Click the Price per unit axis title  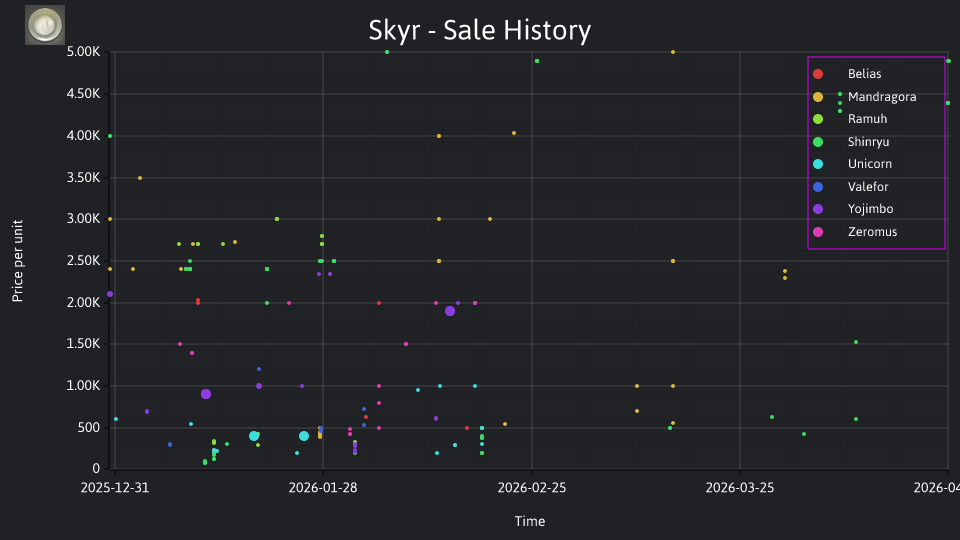[x=18, y=261]
